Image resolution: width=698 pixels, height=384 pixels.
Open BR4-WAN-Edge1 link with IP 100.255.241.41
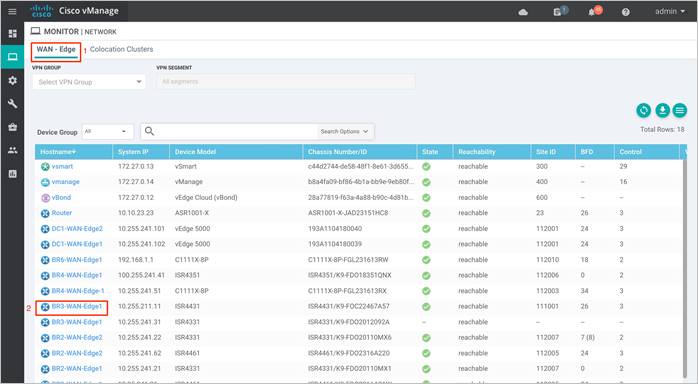[77, 275]
